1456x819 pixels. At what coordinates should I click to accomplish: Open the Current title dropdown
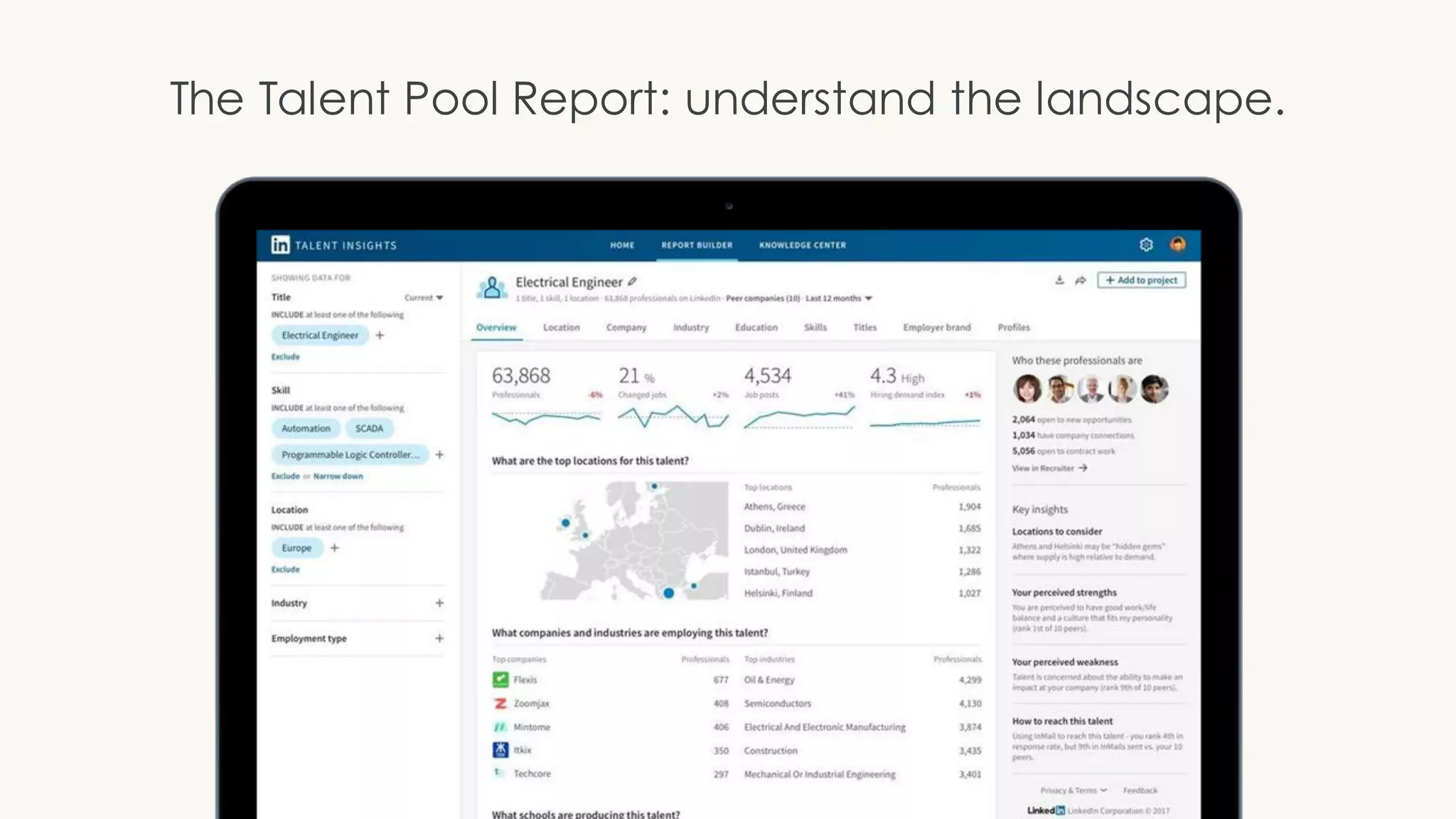point(424,298)
